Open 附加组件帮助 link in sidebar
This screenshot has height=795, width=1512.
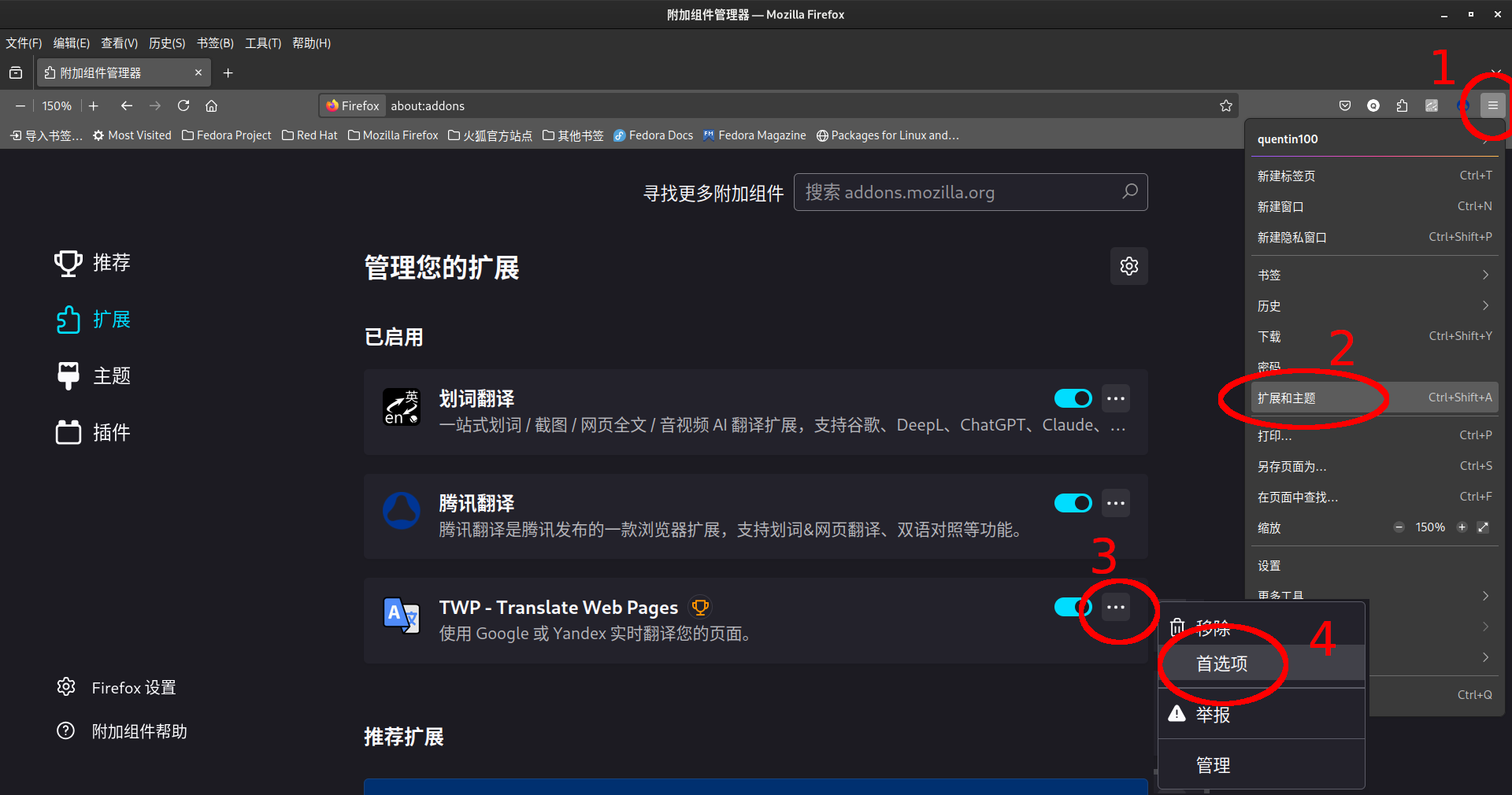point(122,731)
